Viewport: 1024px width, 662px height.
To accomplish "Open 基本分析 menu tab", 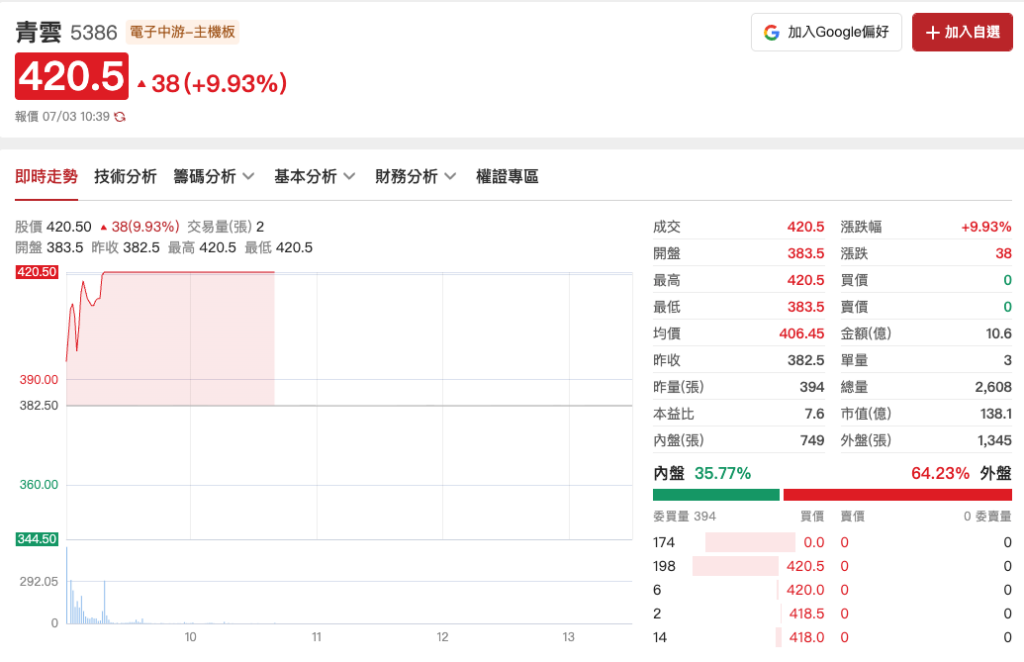I will click(315, 176).
